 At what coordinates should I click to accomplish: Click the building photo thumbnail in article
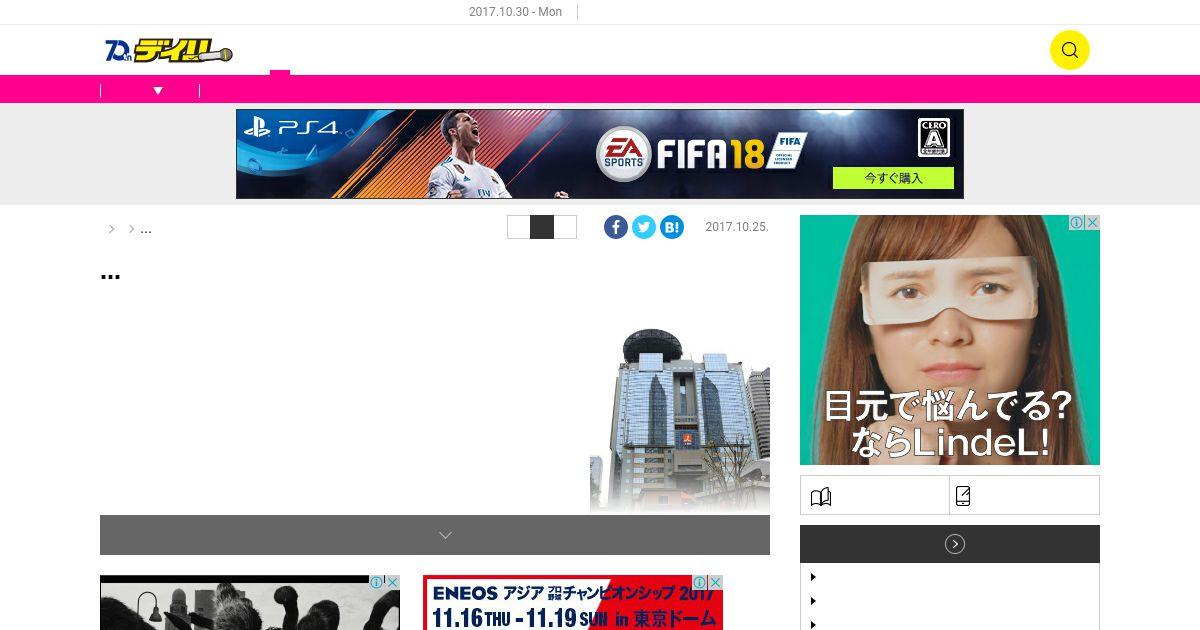pos(680,420)
